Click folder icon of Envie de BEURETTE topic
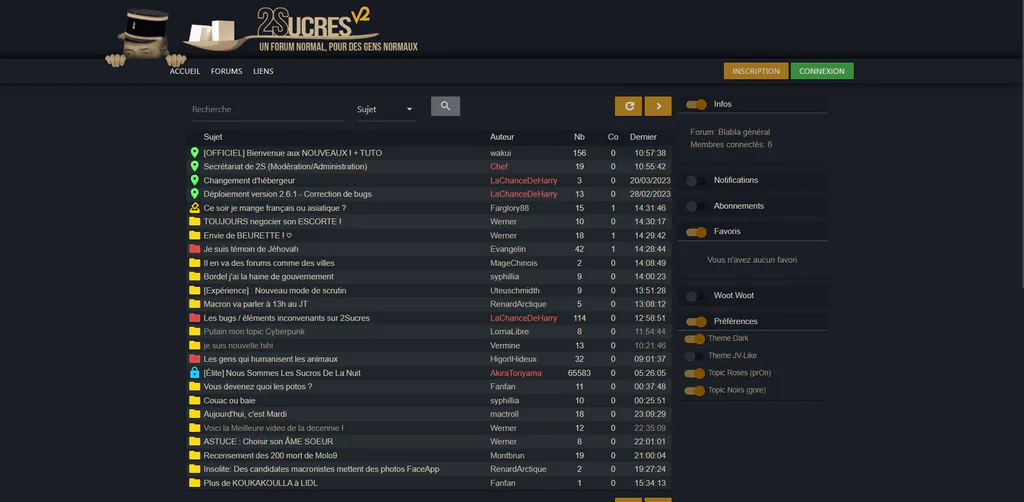 pyautogui.click(x=194, y=235)
